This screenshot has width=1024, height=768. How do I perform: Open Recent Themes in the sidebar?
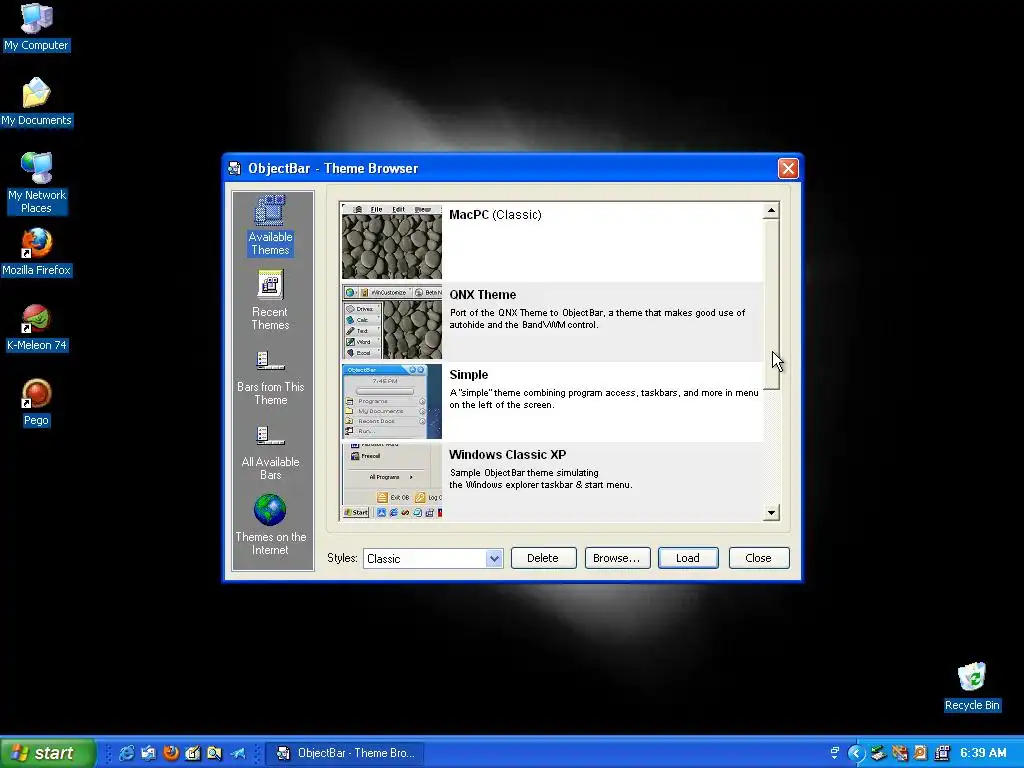coord(270,300)
